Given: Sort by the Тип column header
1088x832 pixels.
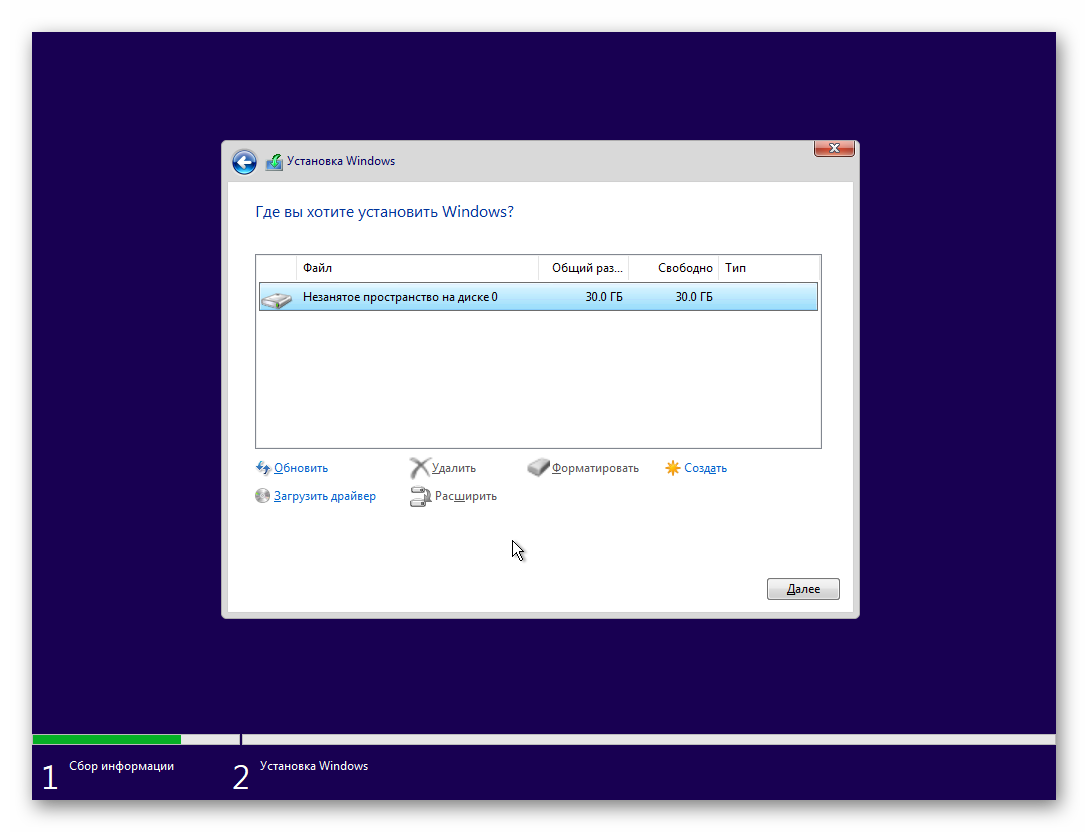Looking at the screenshot, I should (x=769, y=268).
